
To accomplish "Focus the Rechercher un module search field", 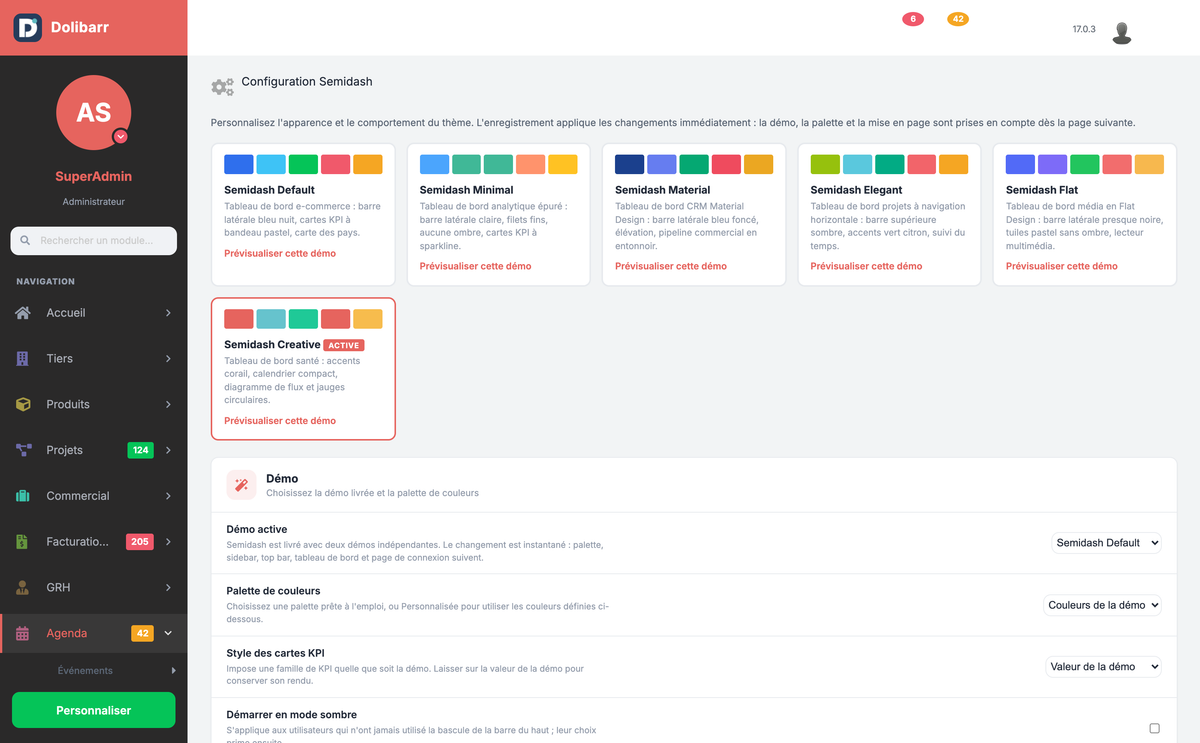I will click(x=94, y=241).
